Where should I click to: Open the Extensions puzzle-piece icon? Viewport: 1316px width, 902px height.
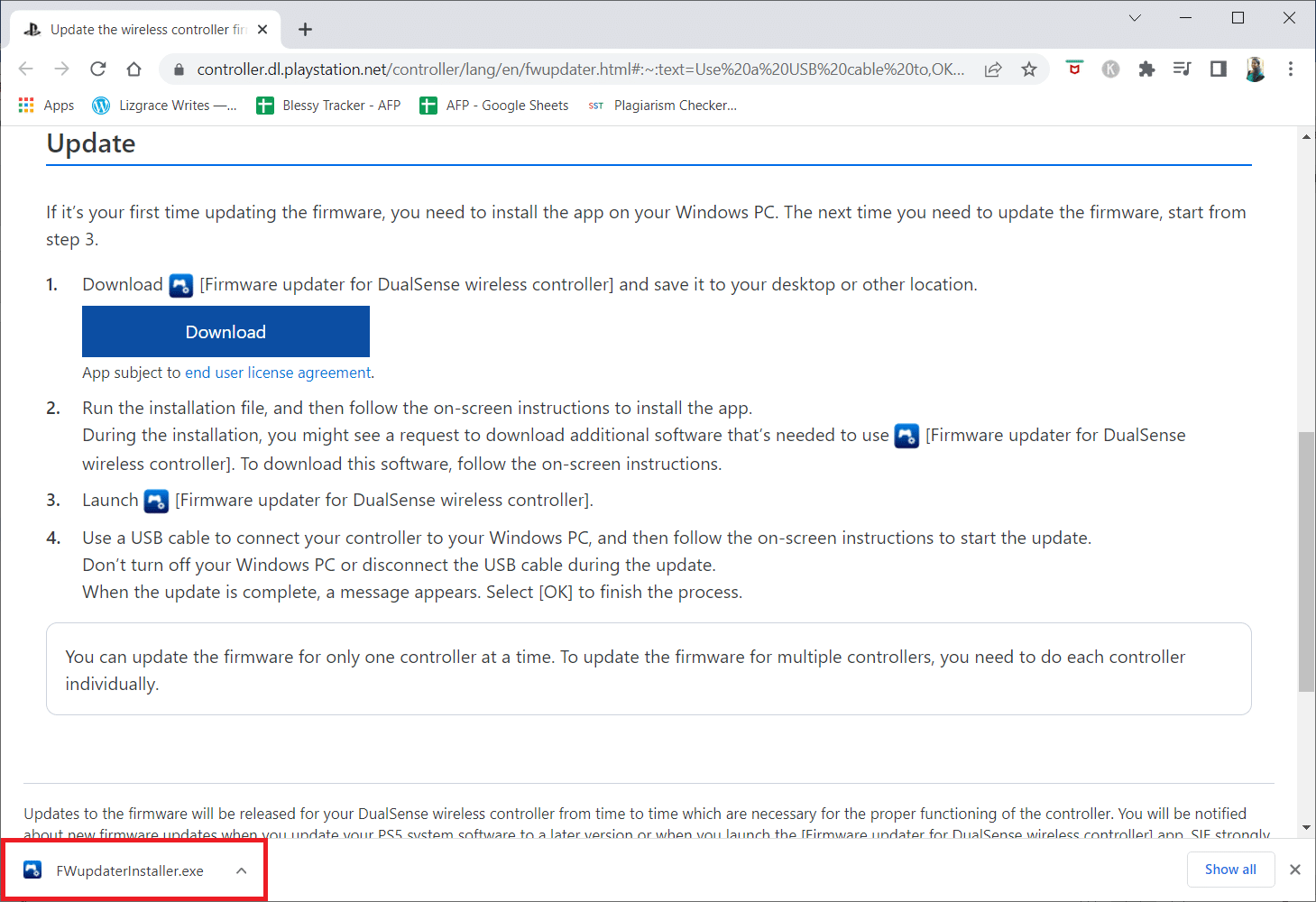pyautogui.click(x=1146, y=69)
